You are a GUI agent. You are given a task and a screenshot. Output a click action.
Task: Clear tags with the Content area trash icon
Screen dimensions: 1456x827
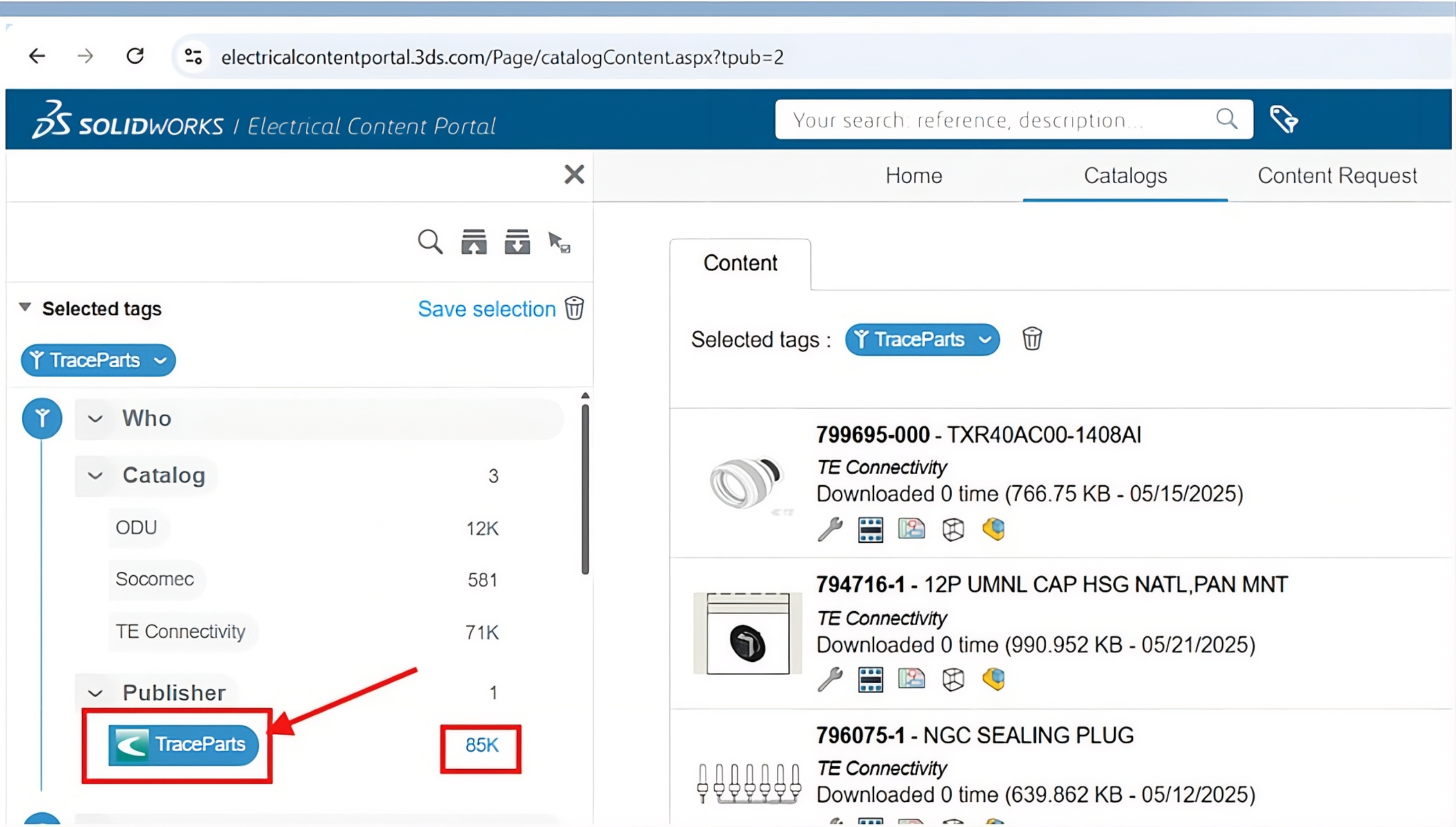[x=1032, y=339]
